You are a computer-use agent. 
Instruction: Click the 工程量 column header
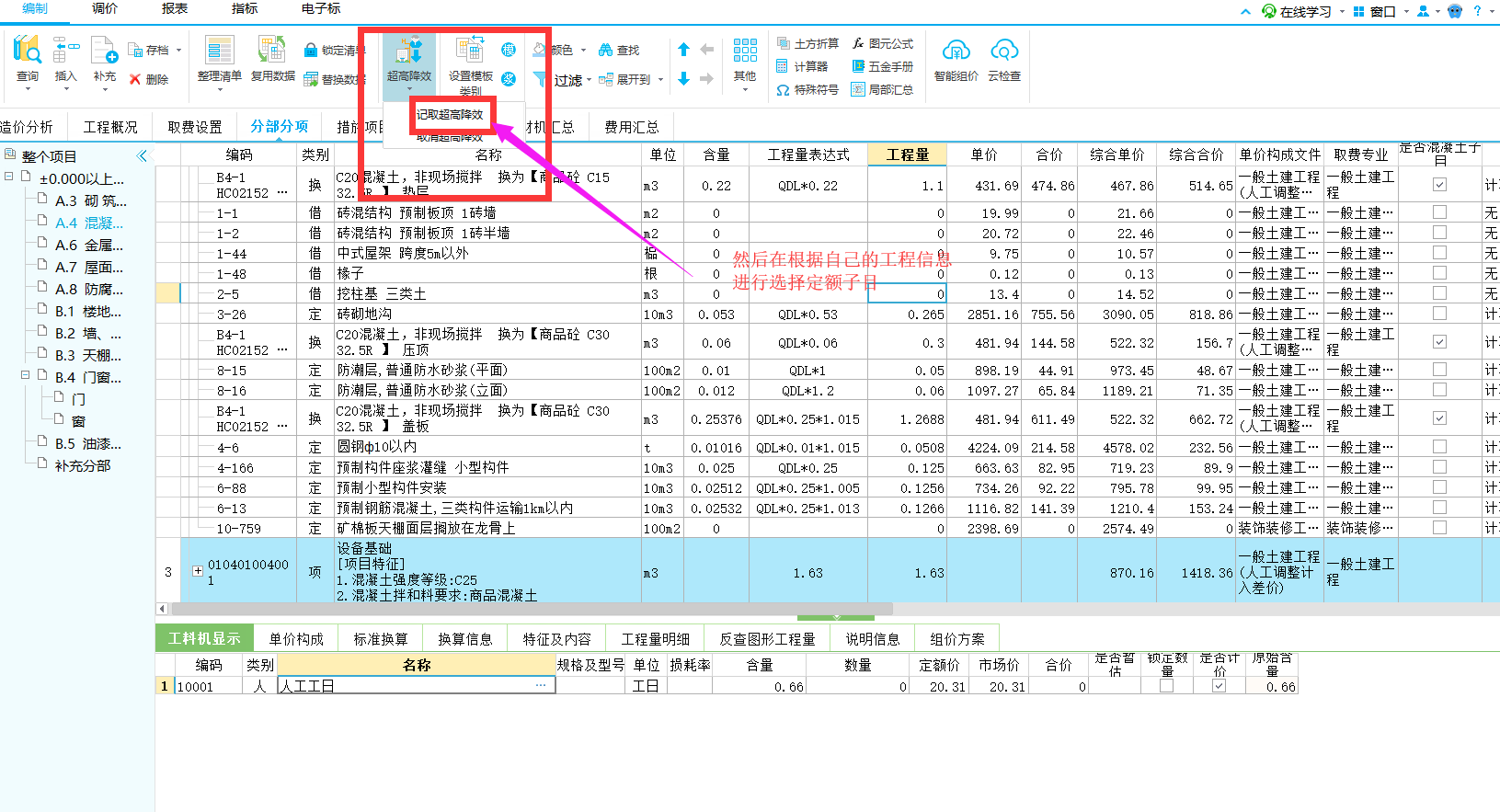click(x=907, y=154)
